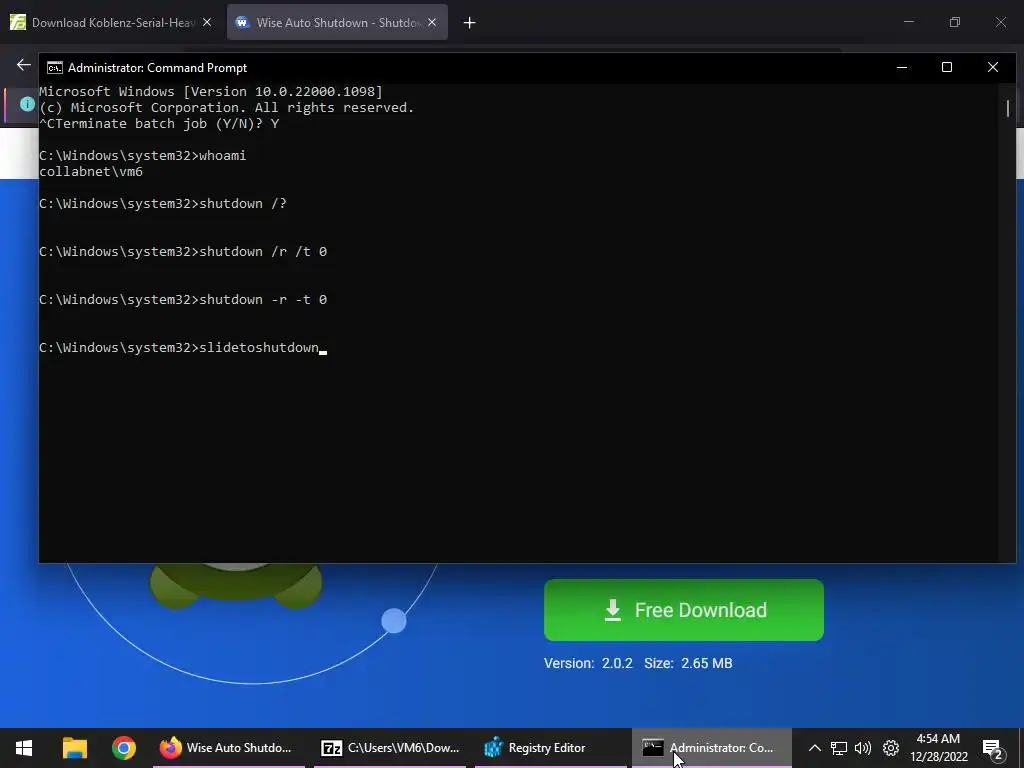
Task: Click the 'Size: 2.65 MB' text
Action: [688, 663]
